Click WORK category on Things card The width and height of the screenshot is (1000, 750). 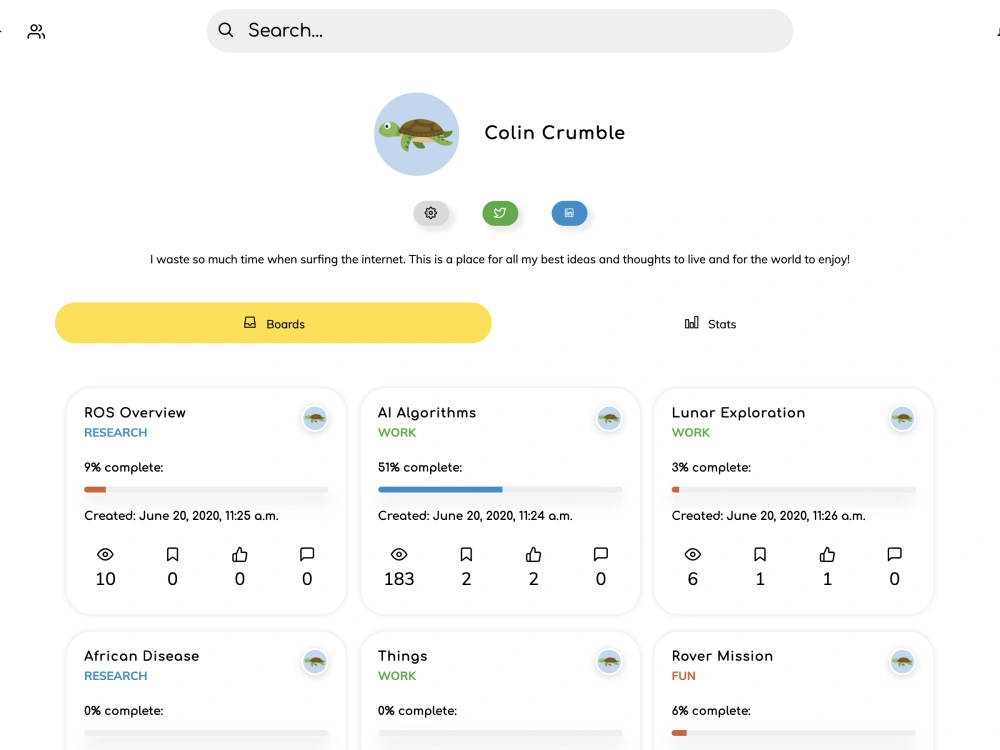(x=397, y=676)
